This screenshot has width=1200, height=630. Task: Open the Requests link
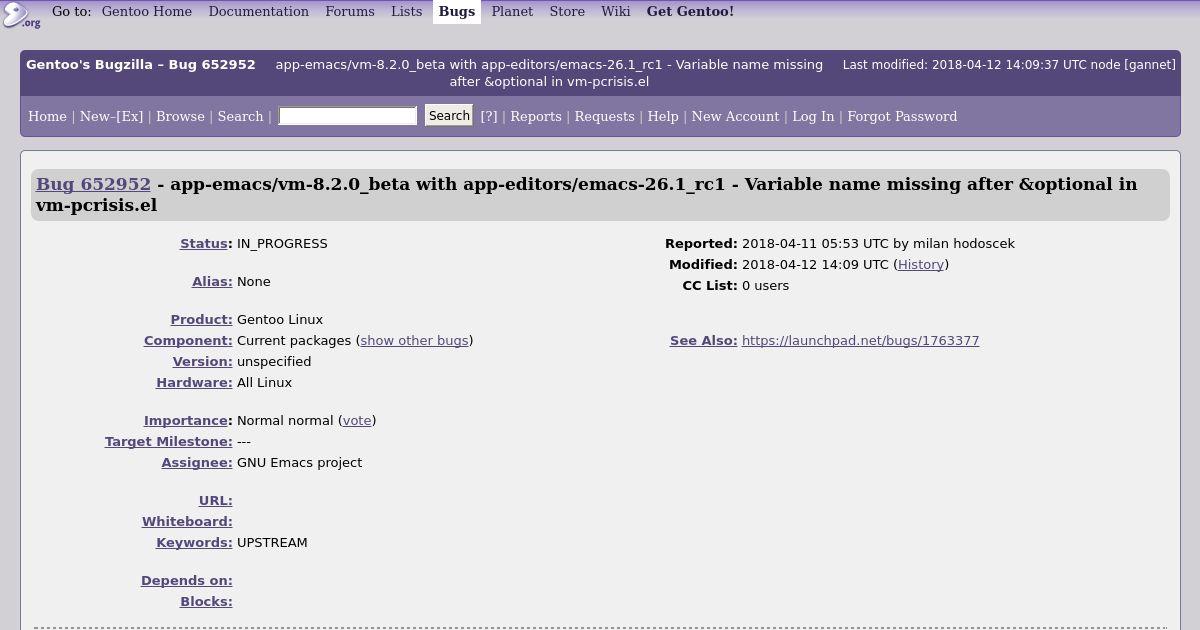pyautogui.click(x=604, y=116)
